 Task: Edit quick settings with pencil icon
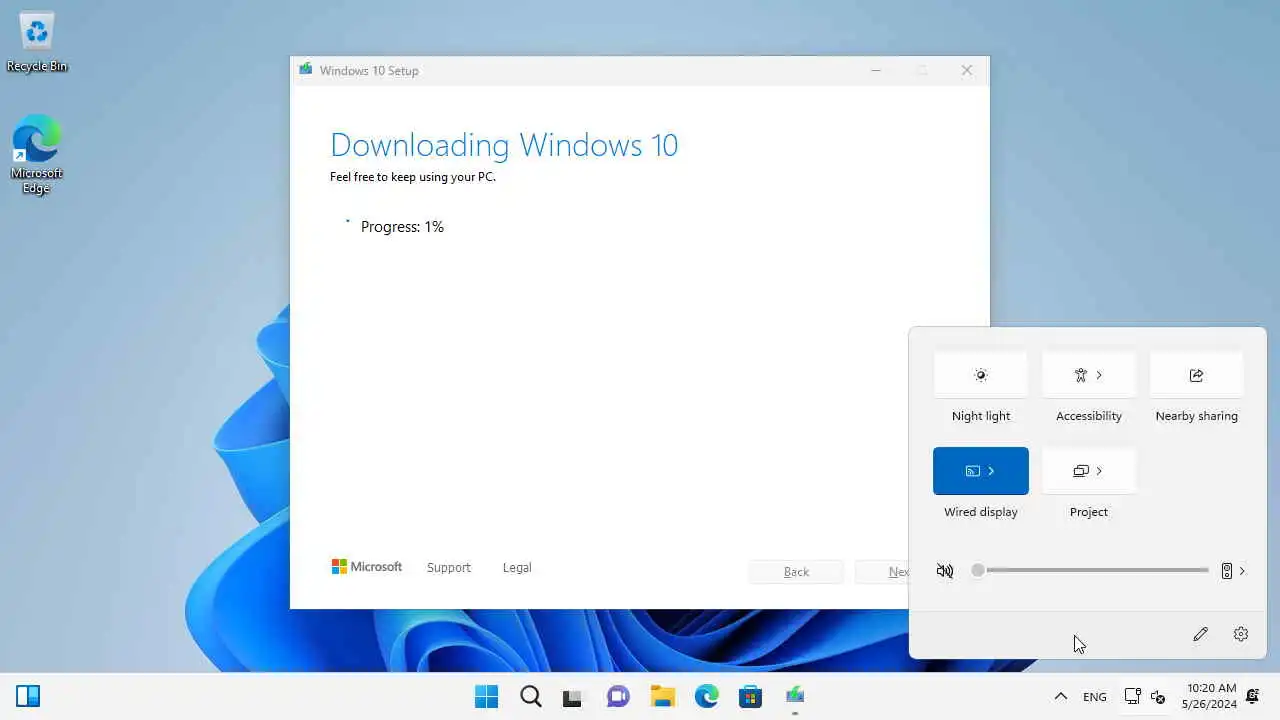(1200, 634)
